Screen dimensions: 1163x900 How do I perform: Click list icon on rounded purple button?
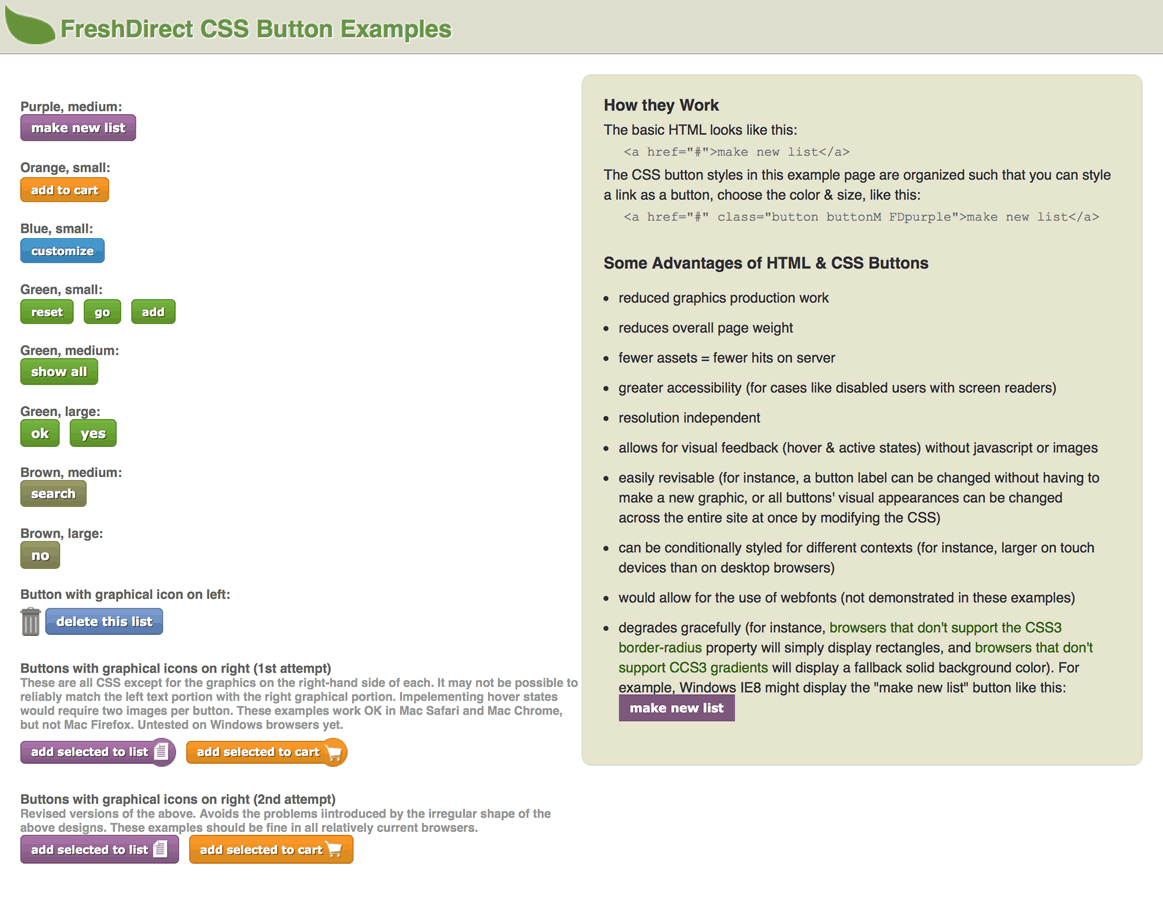162,751
